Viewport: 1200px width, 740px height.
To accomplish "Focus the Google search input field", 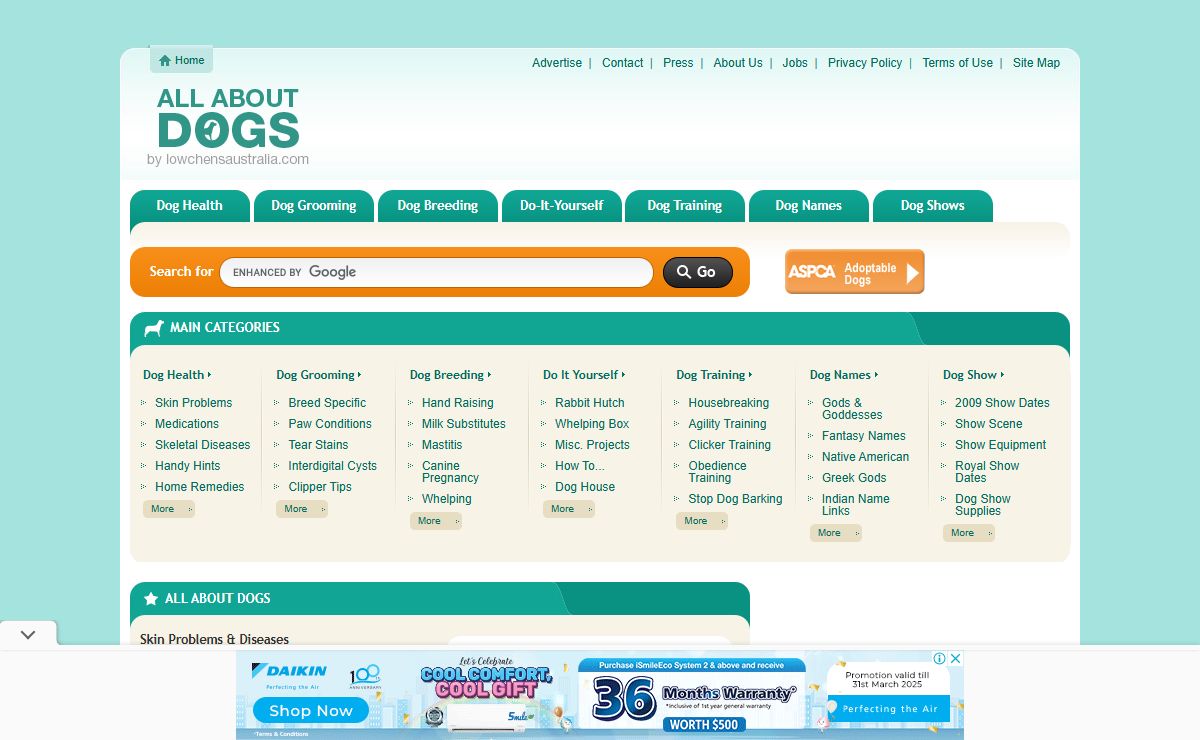I will coord(480,272).
